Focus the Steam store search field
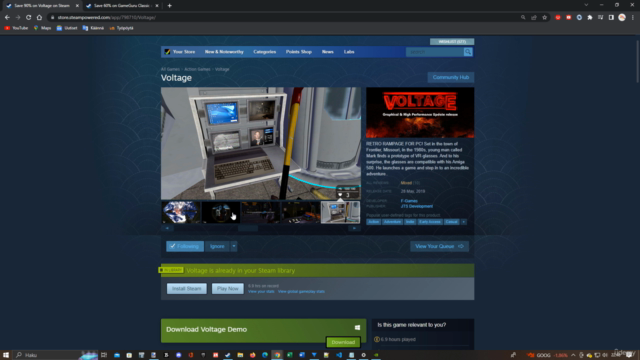 tap(435, 52)
